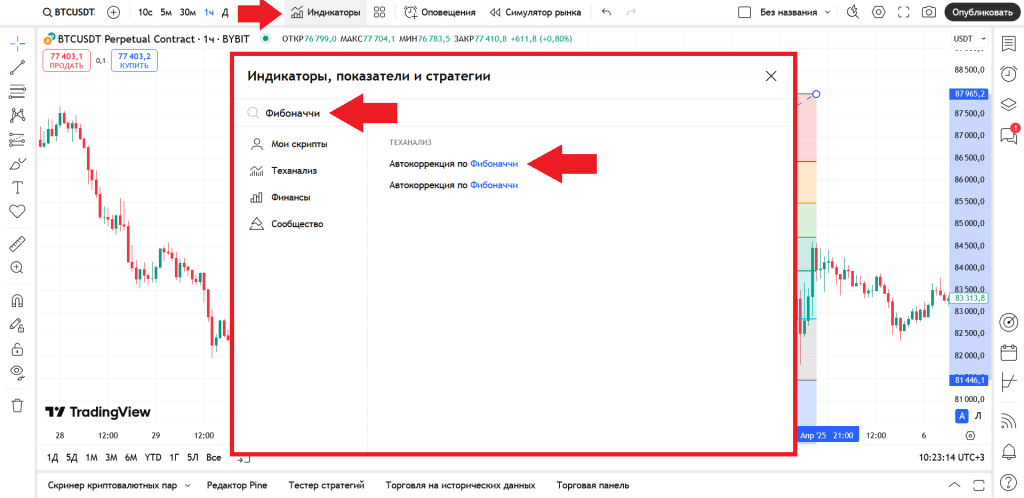Open the calendar icon in right sidebar
This screenshot has width=1024, height=498.
coord(1008,352)
